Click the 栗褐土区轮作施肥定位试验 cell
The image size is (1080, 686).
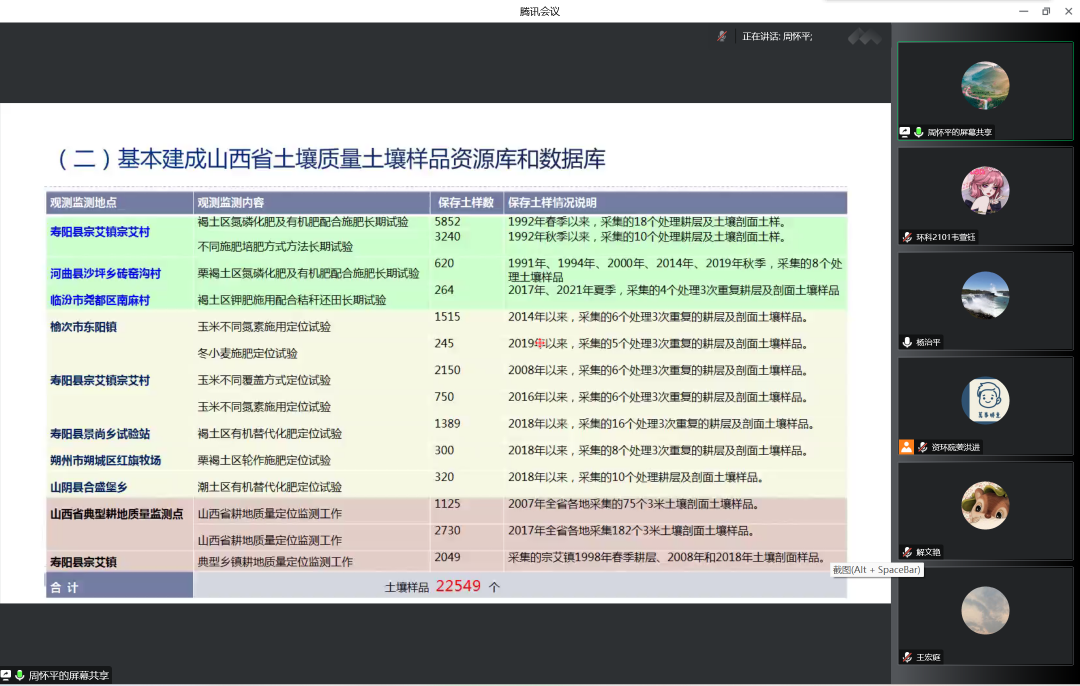coord(264,461)
